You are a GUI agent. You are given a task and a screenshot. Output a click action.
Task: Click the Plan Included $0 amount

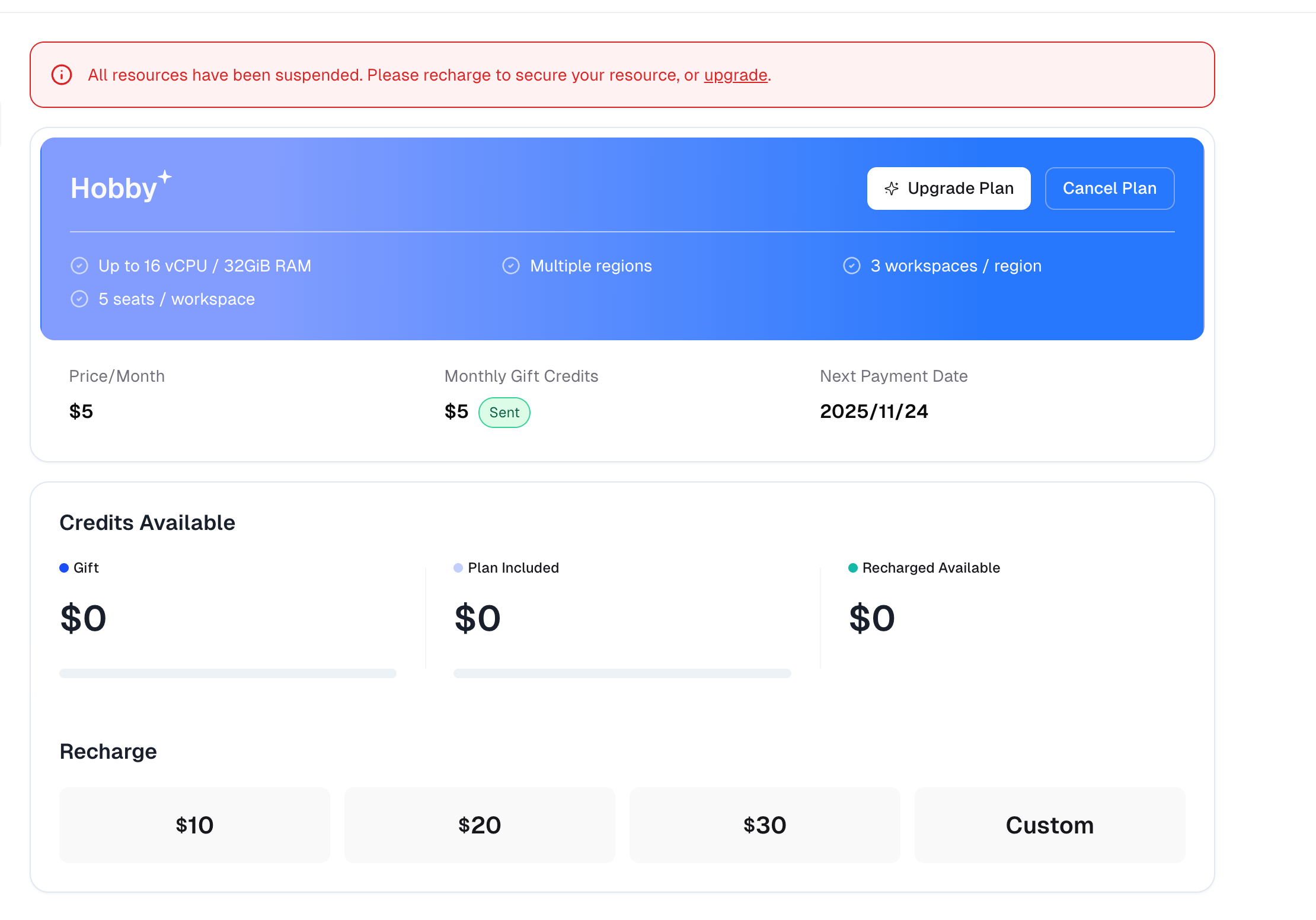(477, 618)
